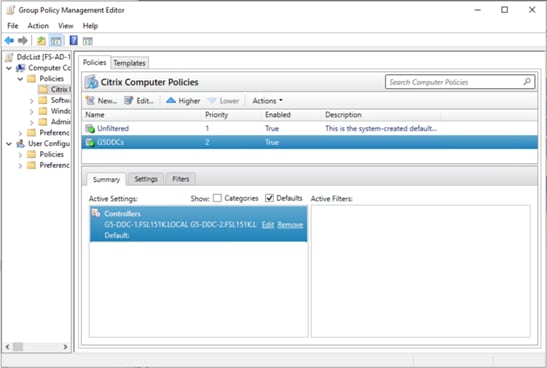The height and width of the screenshot is (368, 547).
Task: Enable the Categories checkbox
Action: [x=217, y=198]
